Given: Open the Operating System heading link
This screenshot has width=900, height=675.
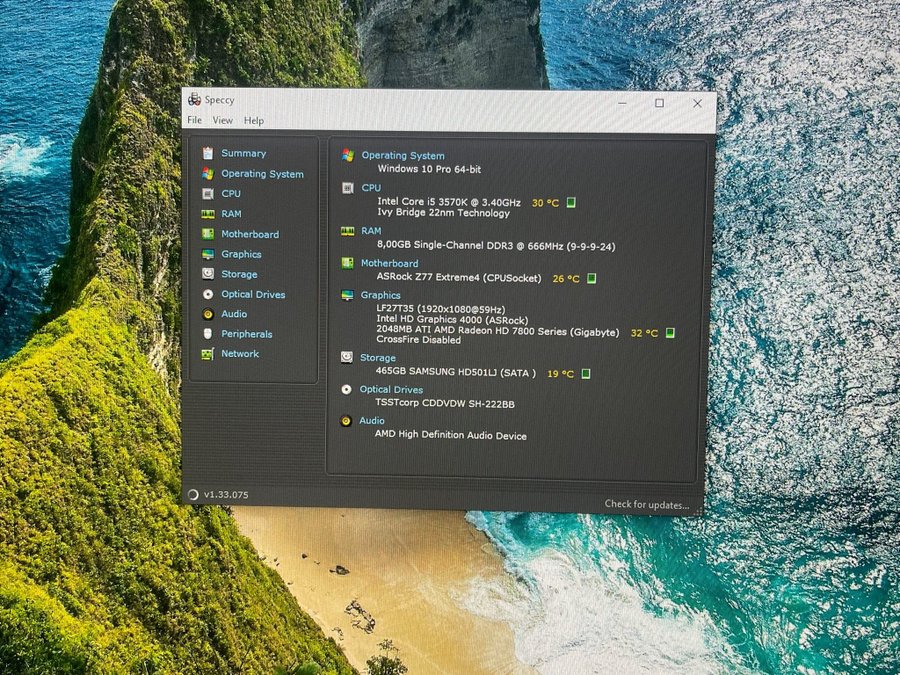Looking at the screenshot, I should pyautogui.click(x=403, y=155).
